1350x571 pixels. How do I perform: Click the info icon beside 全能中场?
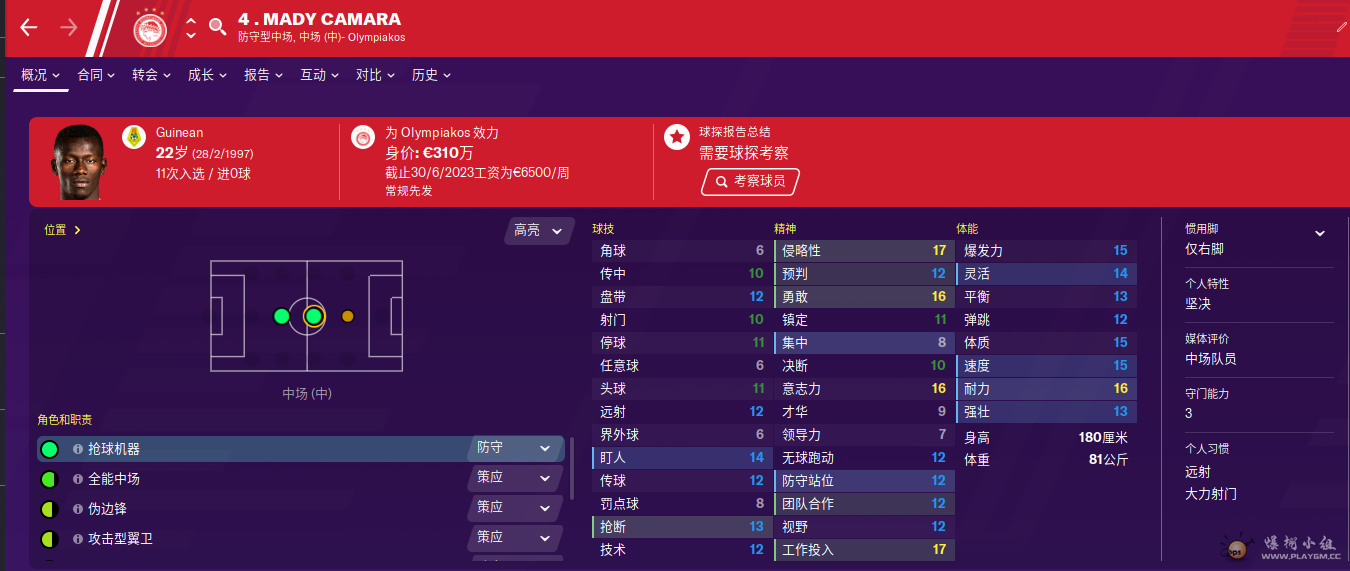click(78, 479)
